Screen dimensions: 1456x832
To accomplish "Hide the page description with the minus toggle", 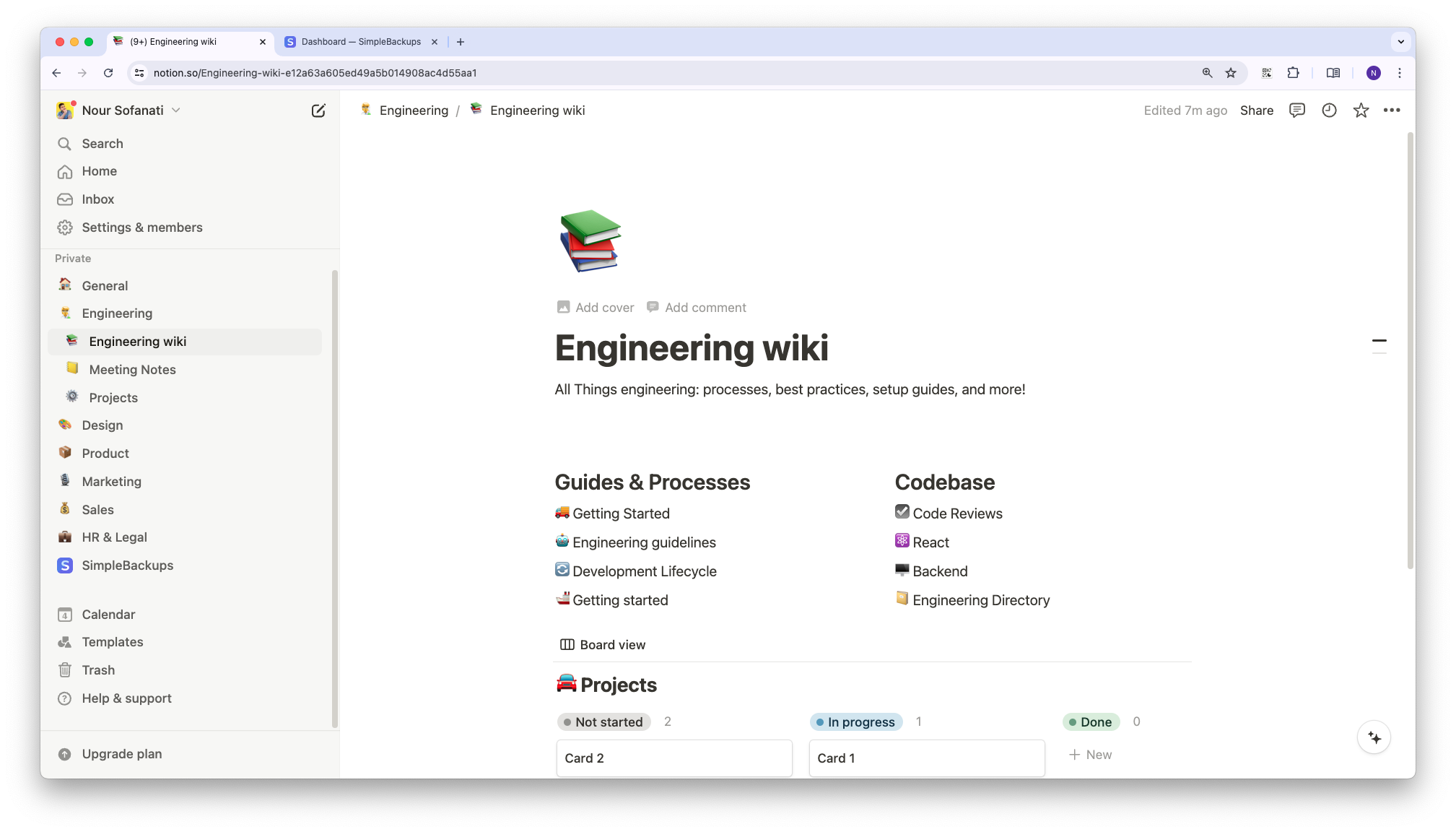I will point(1379,340).
